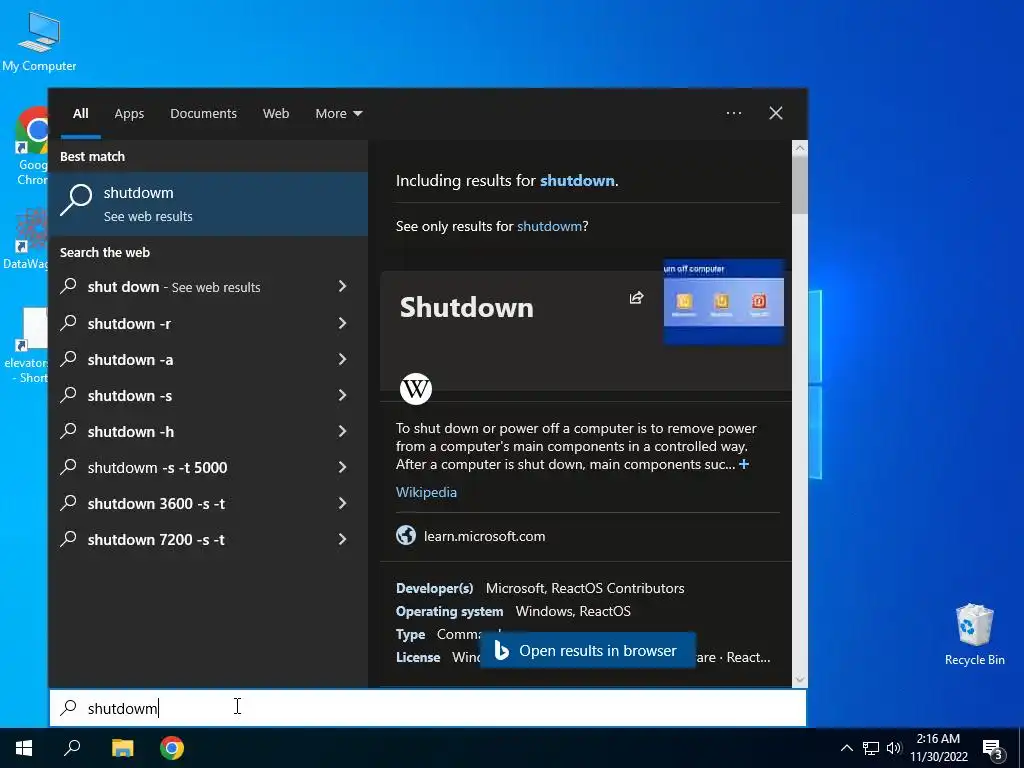Show hidden system tray icons

[846, 748]
